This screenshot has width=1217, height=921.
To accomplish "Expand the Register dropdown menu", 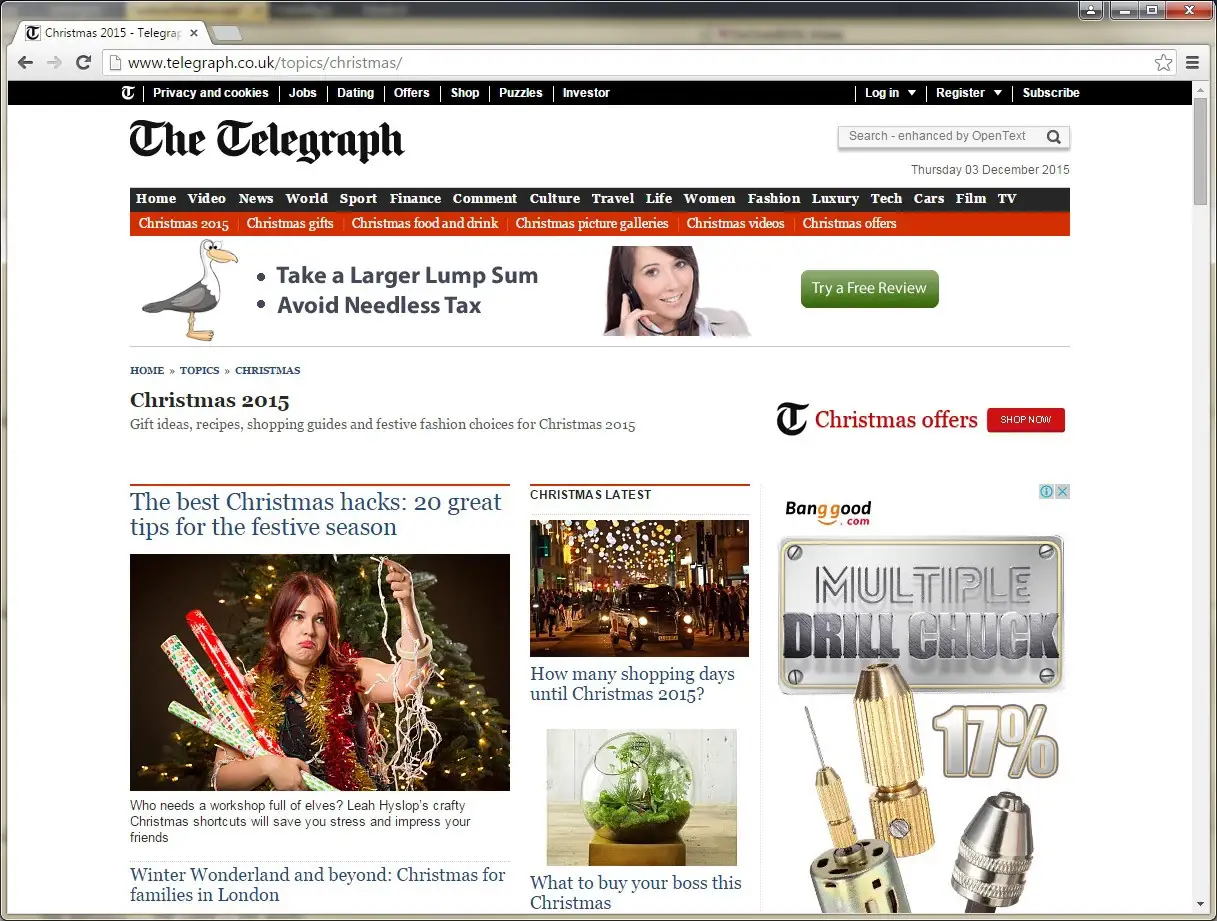I will pyautogui.click(x=967, y=93).
